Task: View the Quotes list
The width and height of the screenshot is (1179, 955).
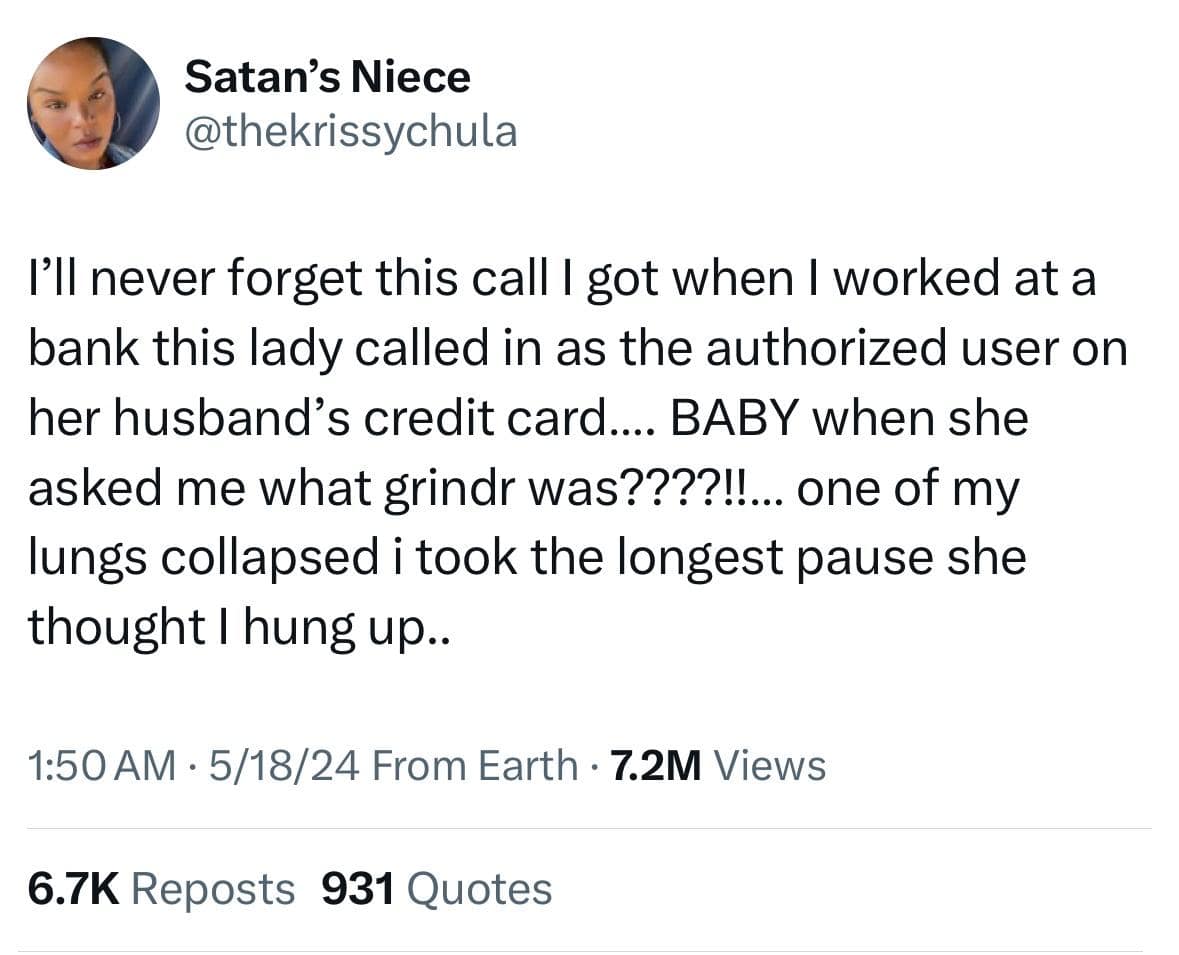Action: point(480,888)
